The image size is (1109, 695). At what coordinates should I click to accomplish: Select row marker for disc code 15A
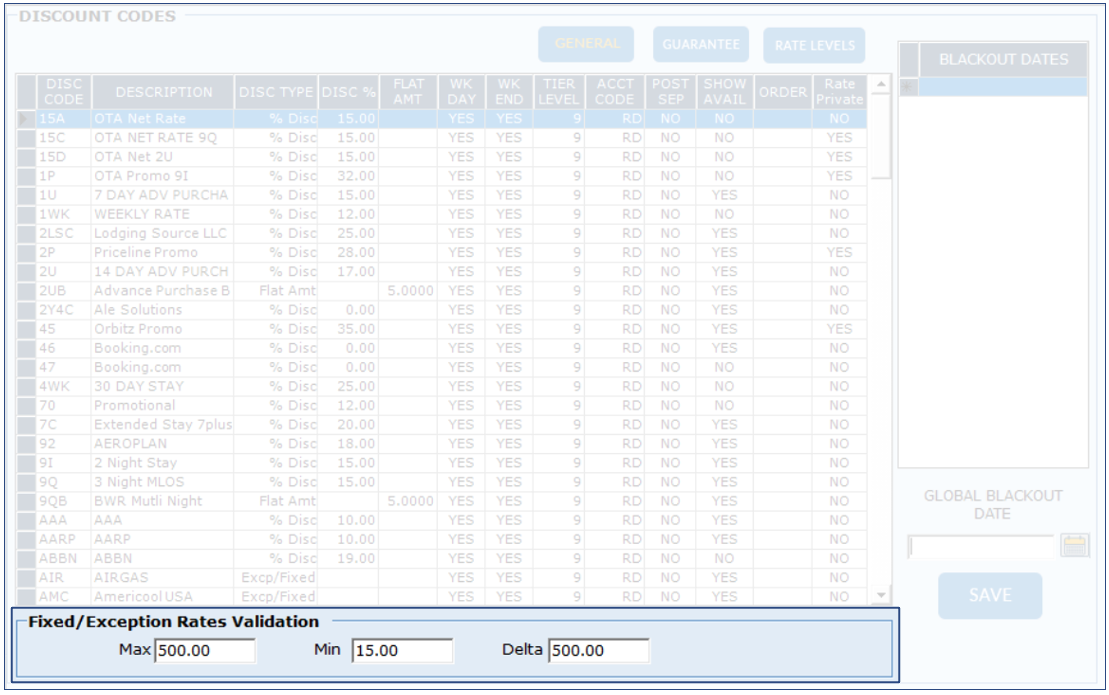pyautogui.click(x=27, y=119)
